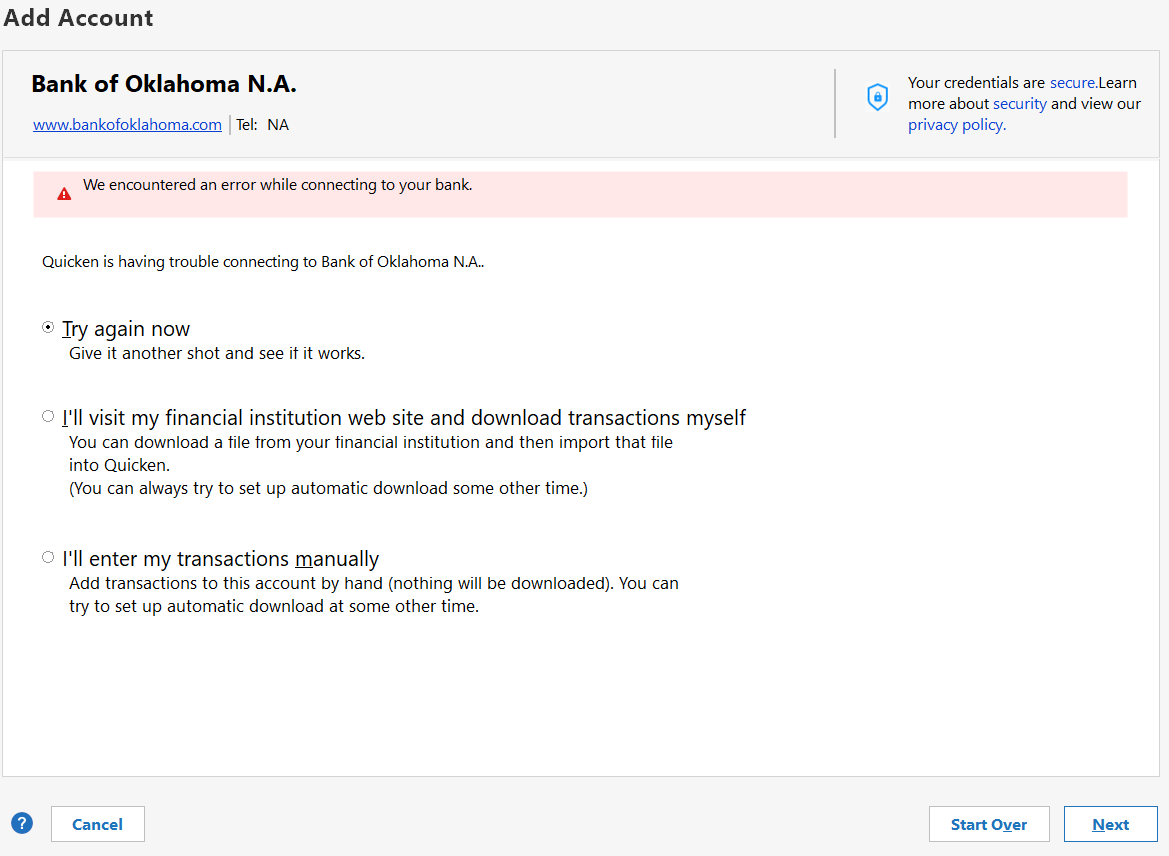
Task: Click the 'Give it another shot' description text
Action: [217, 353]
